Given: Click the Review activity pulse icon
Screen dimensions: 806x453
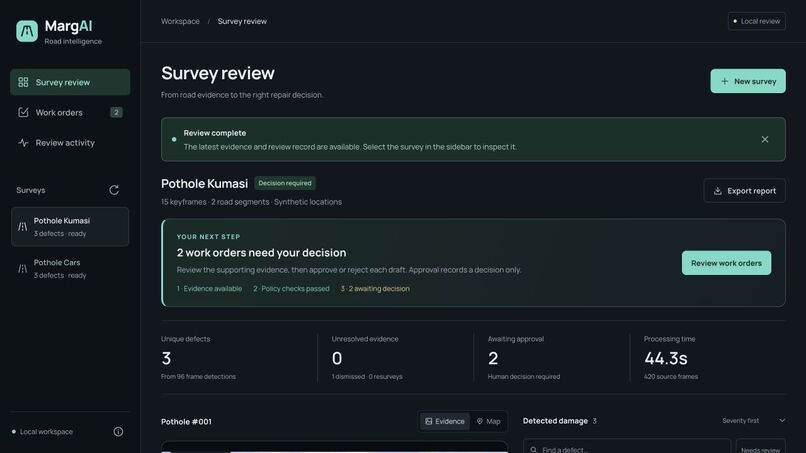Looking at the screenshot, I should point(23,143).
